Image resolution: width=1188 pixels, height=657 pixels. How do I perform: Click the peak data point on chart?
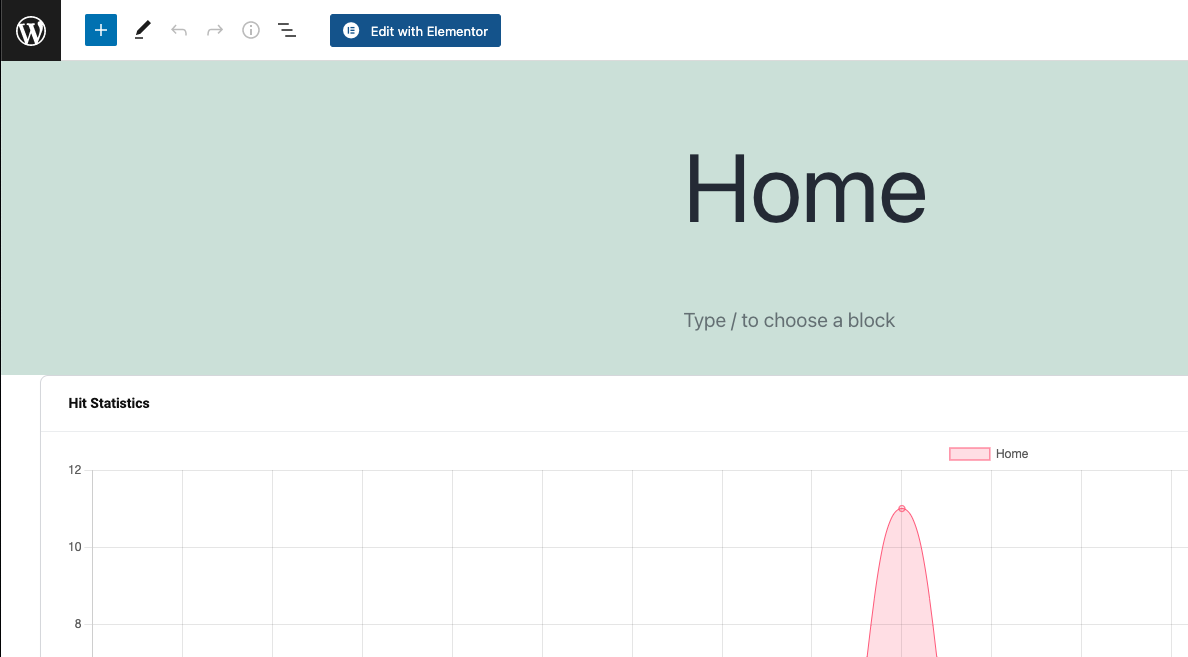point(902,508)
